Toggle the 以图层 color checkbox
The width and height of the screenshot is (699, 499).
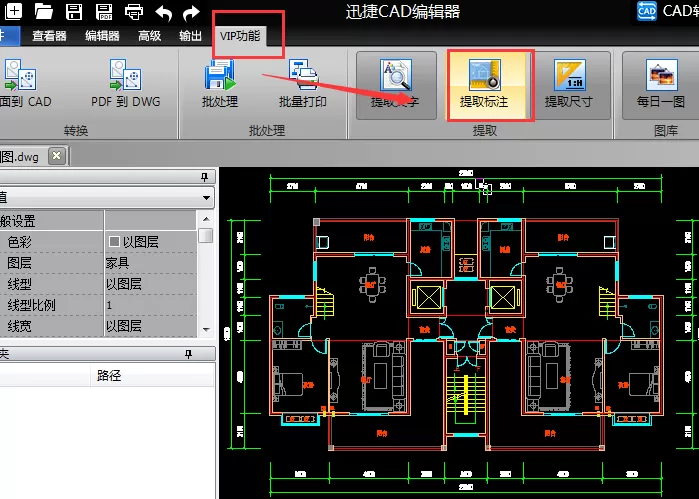114,242
